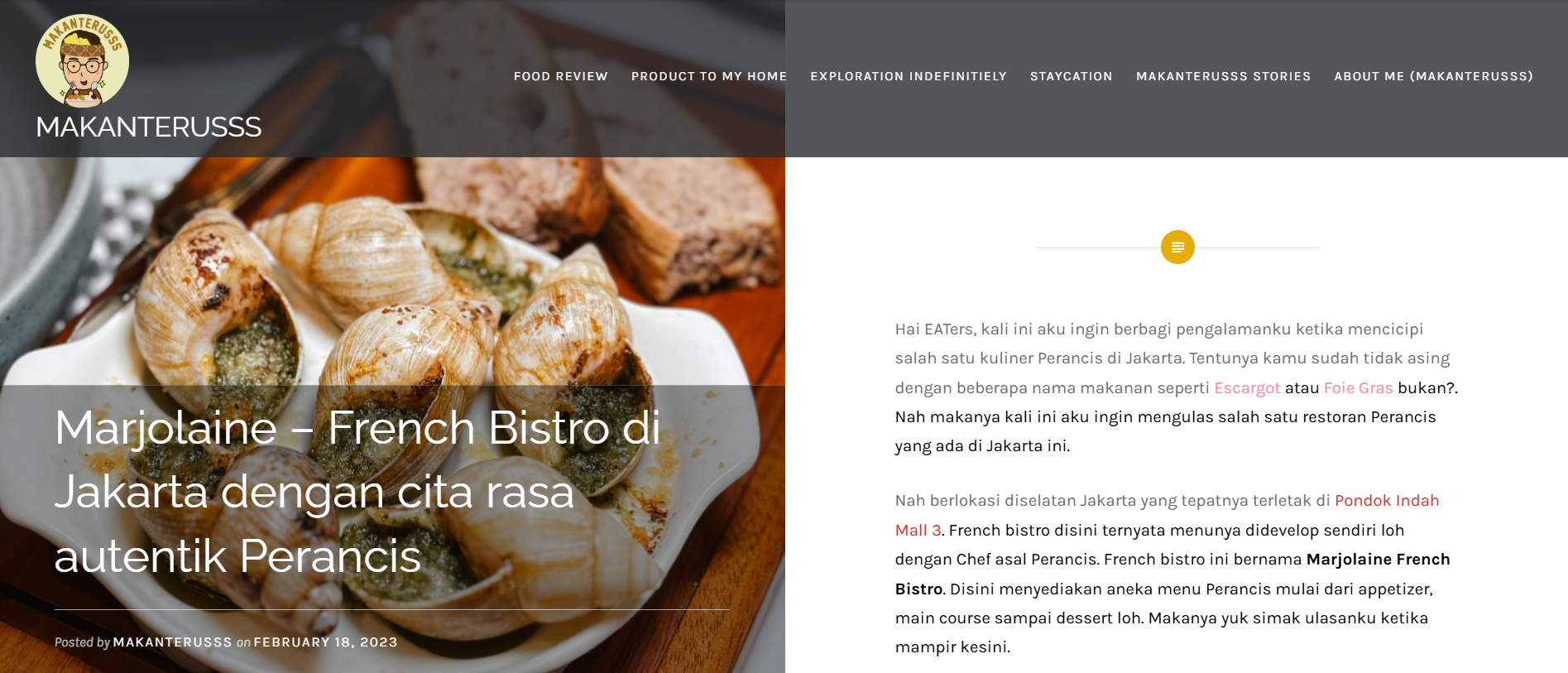Go to Exploration Indefinitiely page

[909, 76]
